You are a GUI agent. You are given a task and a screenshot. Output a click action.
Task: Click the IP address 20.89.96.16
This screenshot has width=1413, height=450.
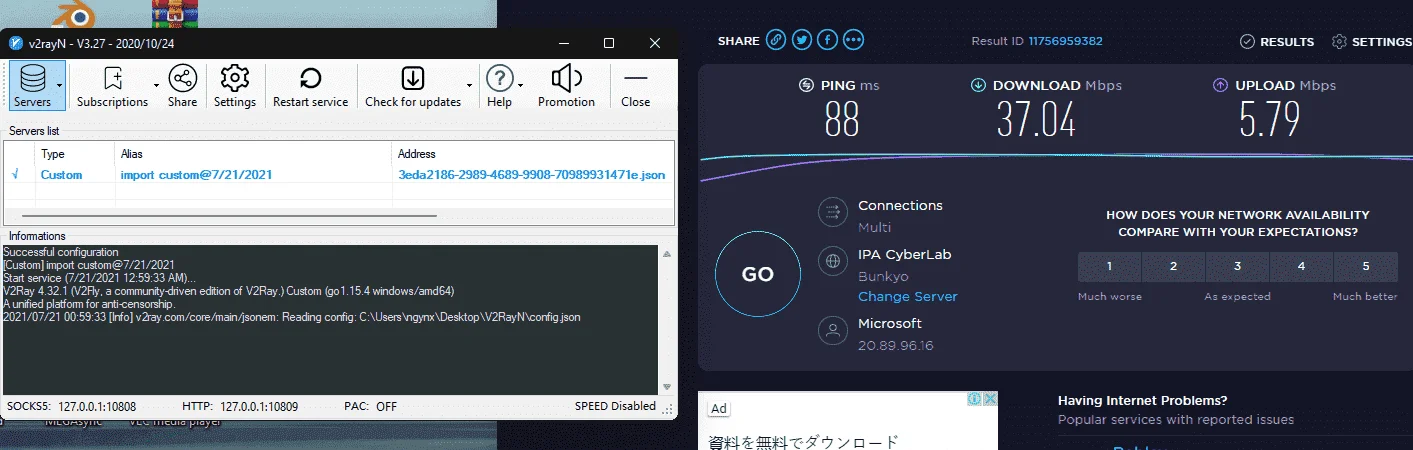896,346
